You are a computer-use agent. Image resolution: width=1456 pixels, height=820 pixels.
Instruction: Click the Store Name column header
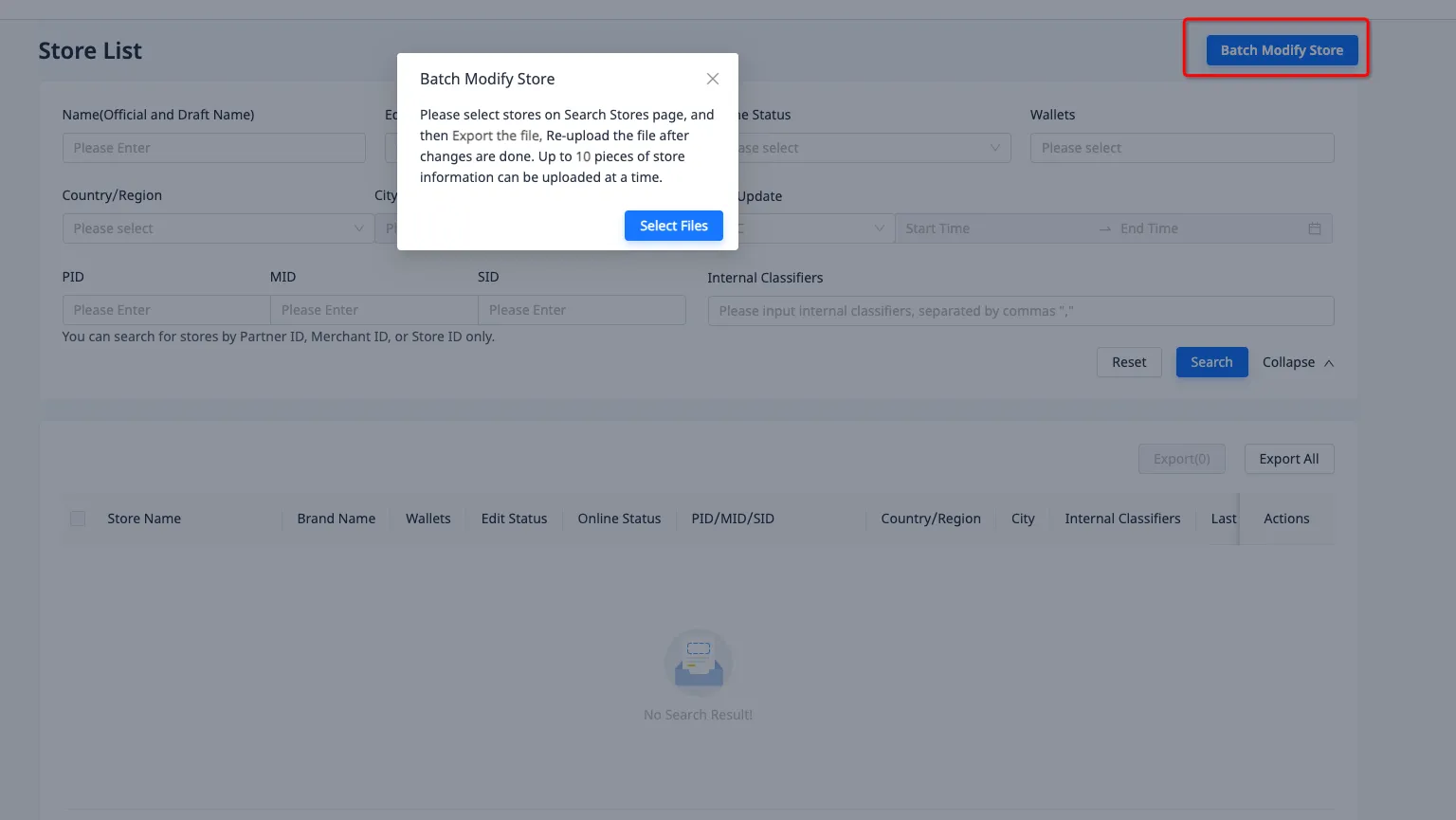pos(144,519)
